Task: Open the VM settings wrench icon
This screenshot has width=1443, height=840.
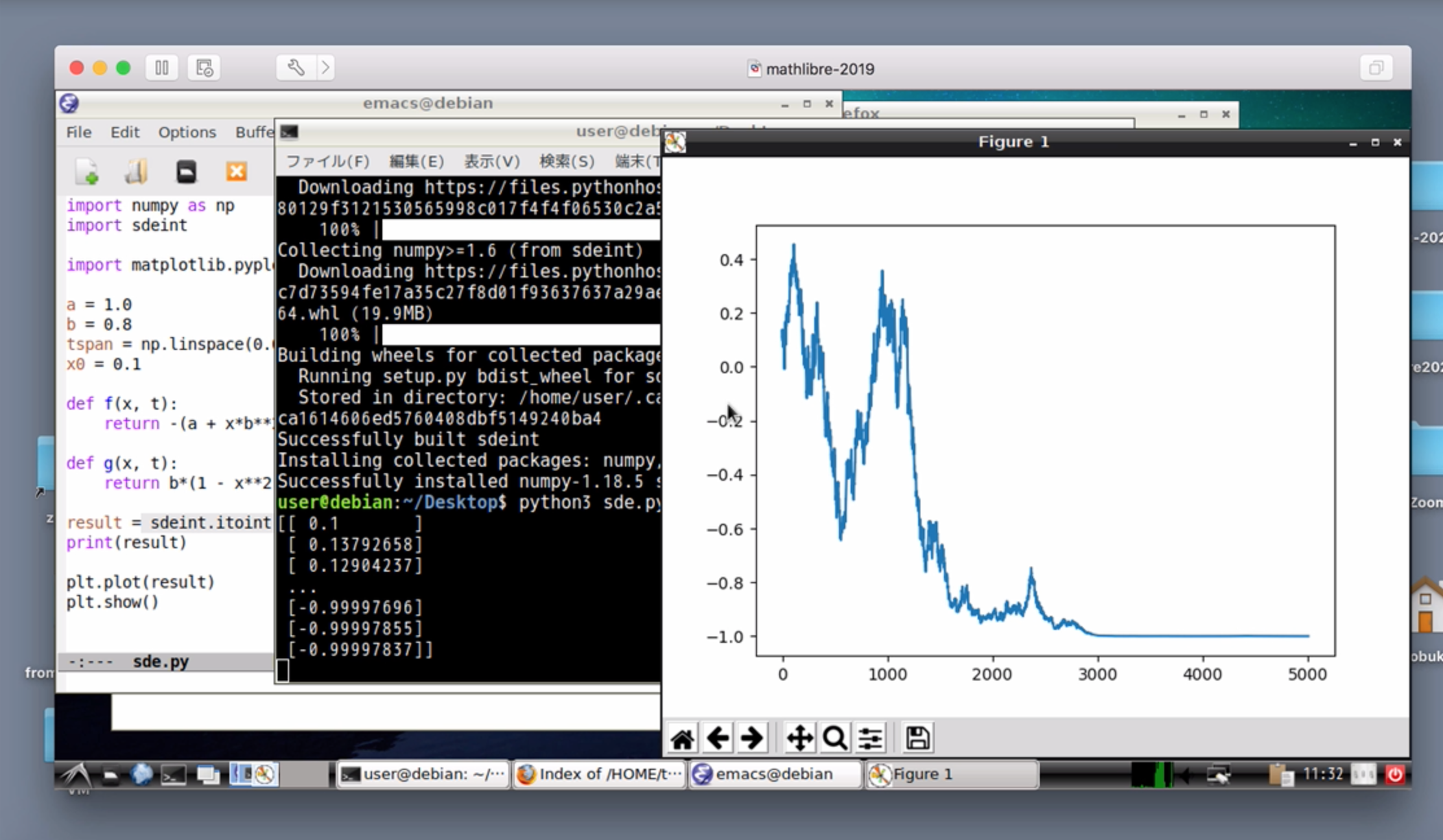Action: pos(296,67)
